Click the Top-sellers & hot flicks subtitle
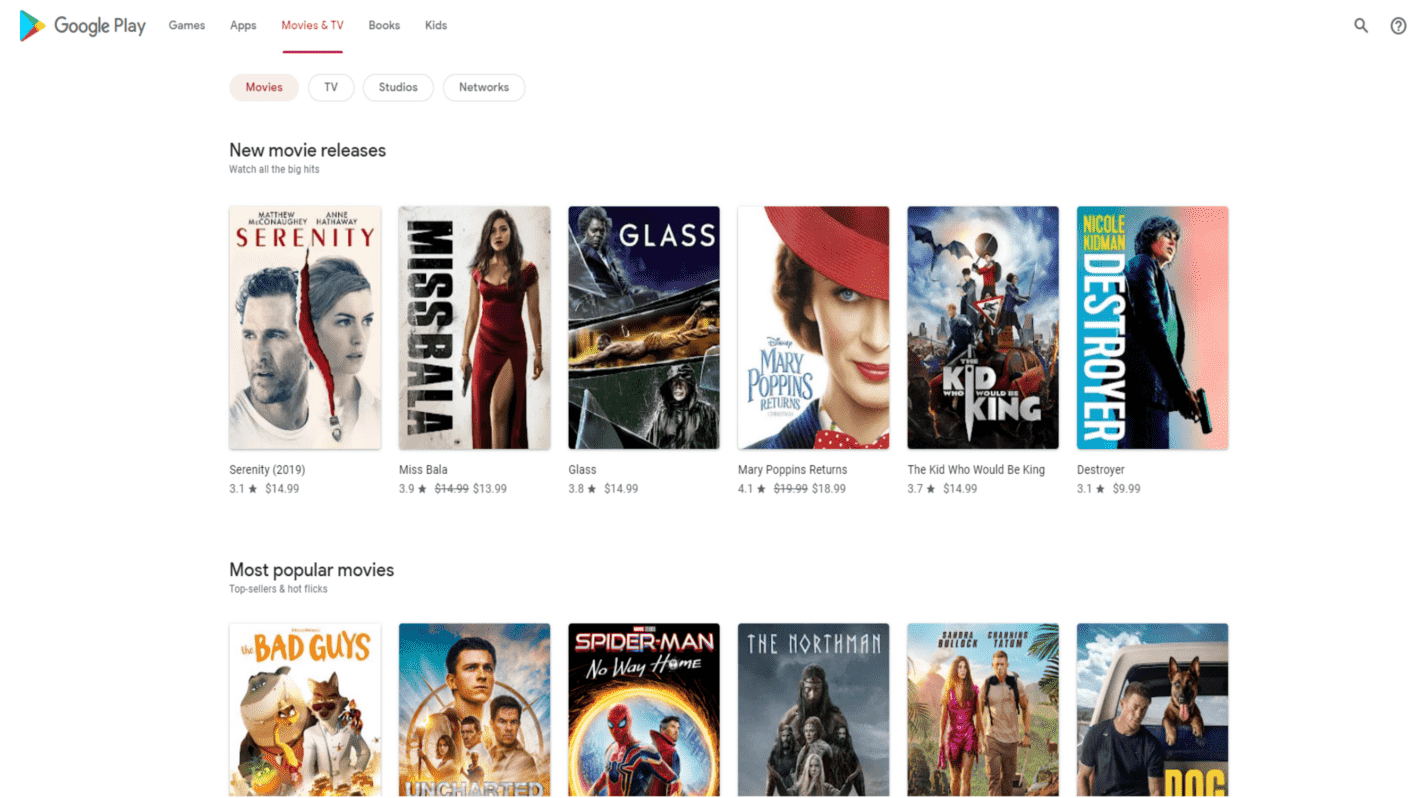This screenshot has height=798, width=1420. coord(278,590)
